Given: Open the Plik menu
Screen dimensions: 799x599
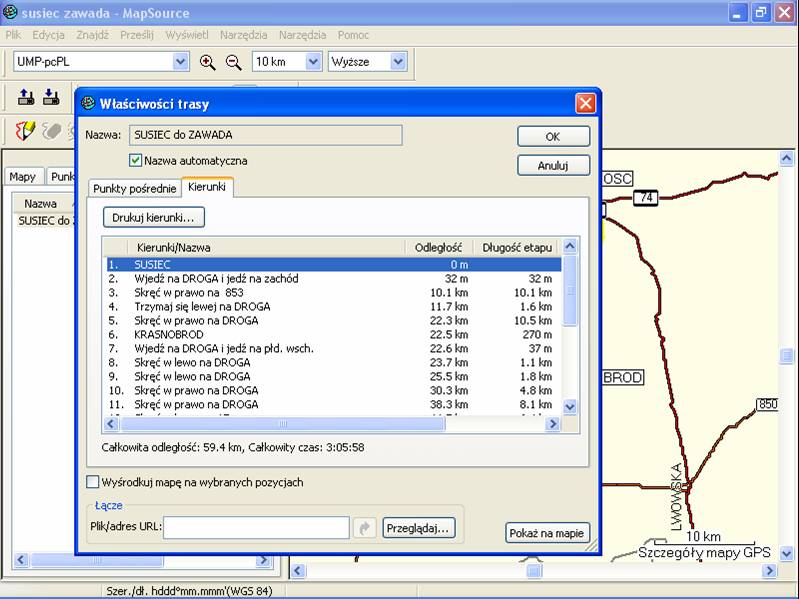Looking at the screenshot, I should pos(13,35).
